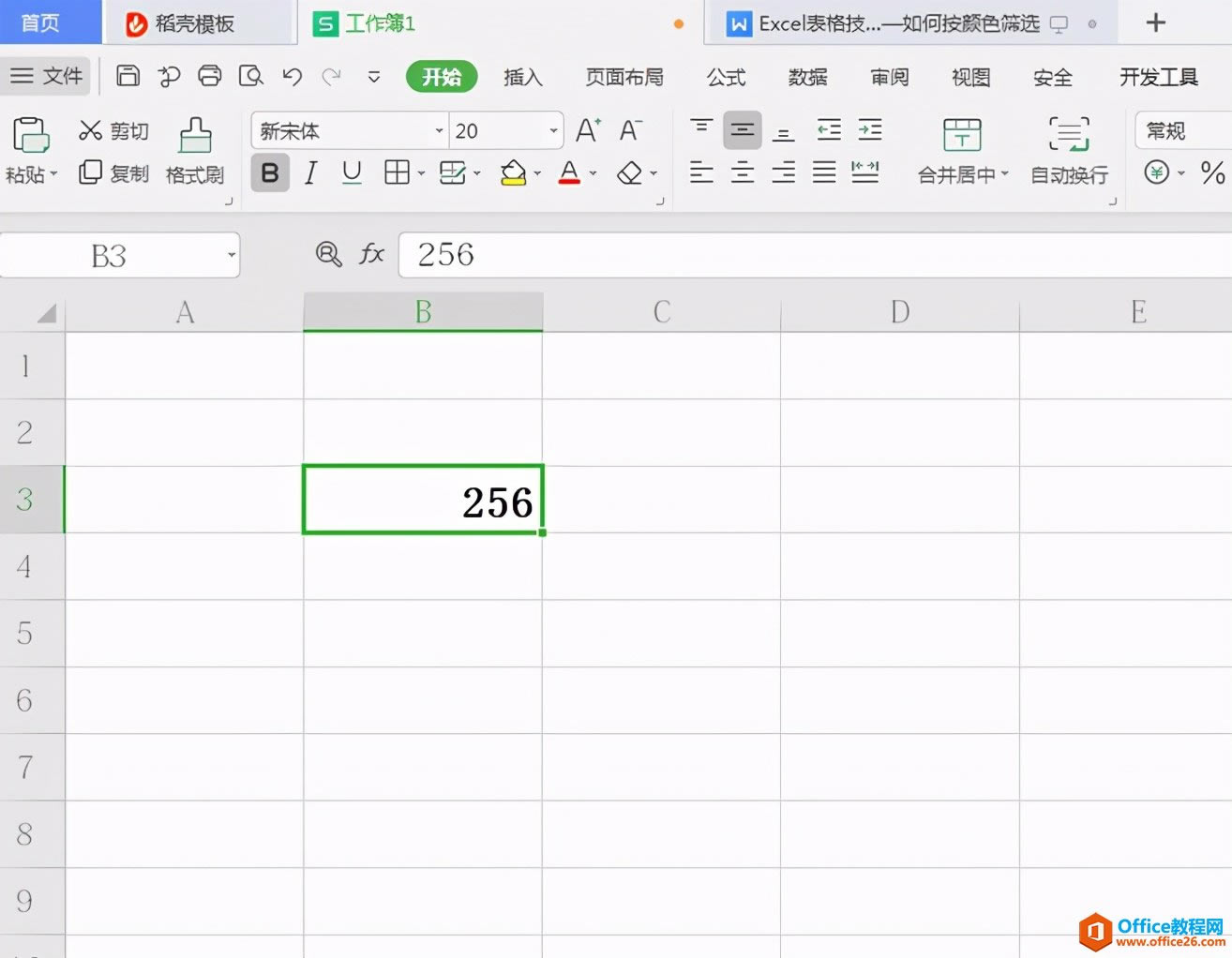Activate Format Painter 格式刷
1232x958 pixels.
tap(195, 151)
